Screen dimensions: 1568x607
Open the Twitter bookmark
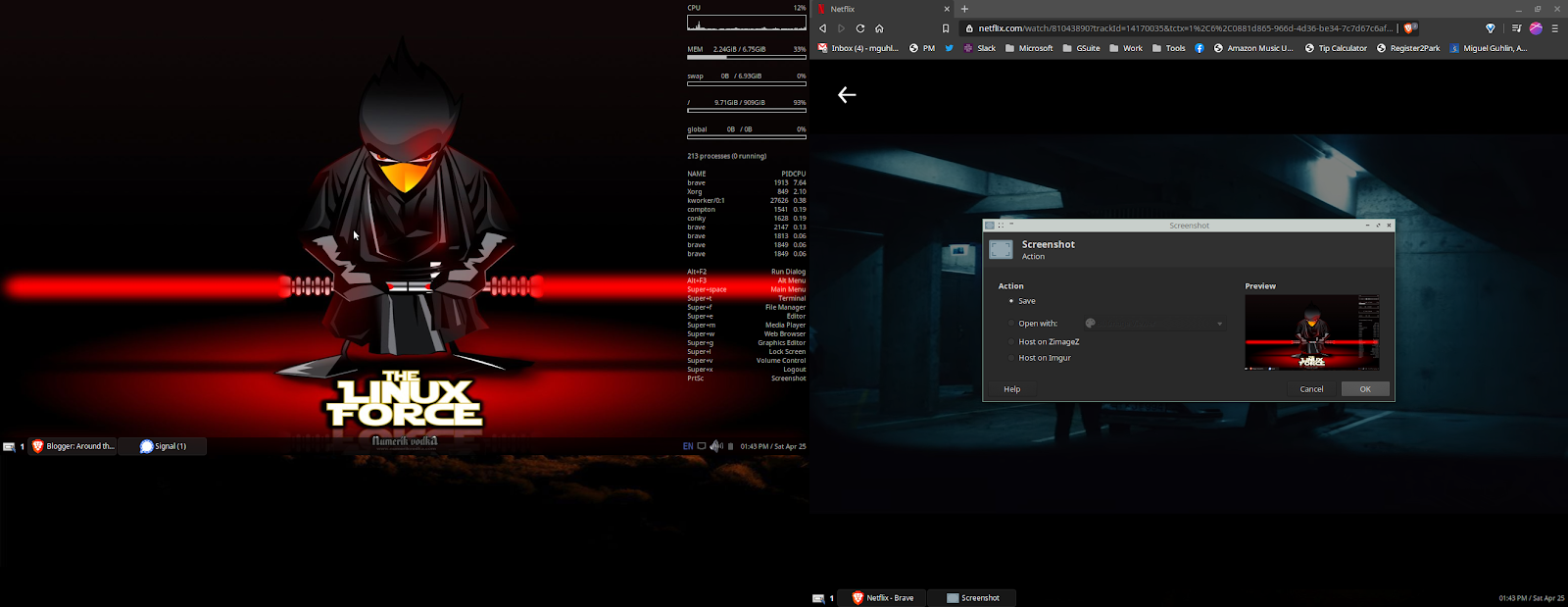click(x=949, y=48)
